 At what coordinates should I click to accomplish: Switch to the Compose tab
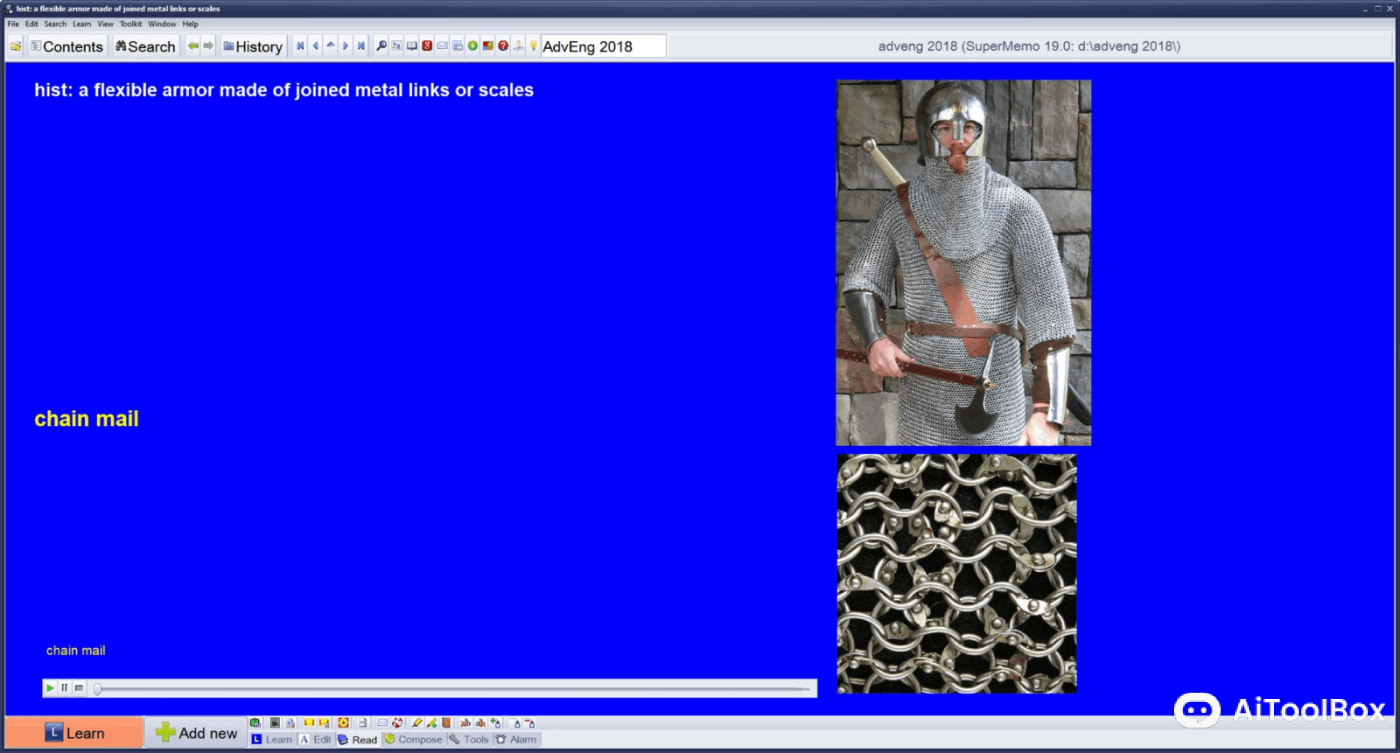(x=413, y=740)
